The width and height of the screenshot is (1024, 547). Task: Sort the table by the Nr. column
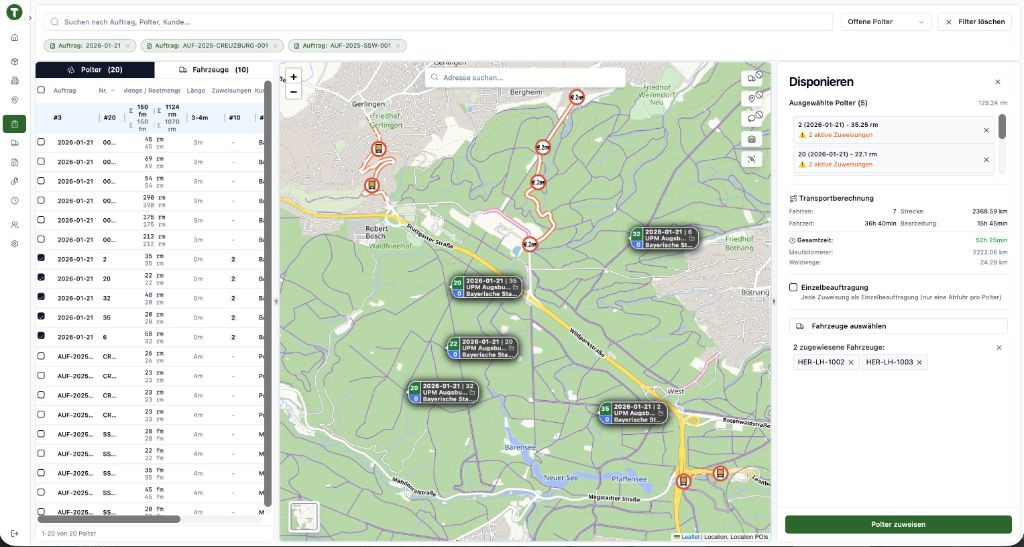(x=104, y=90)
